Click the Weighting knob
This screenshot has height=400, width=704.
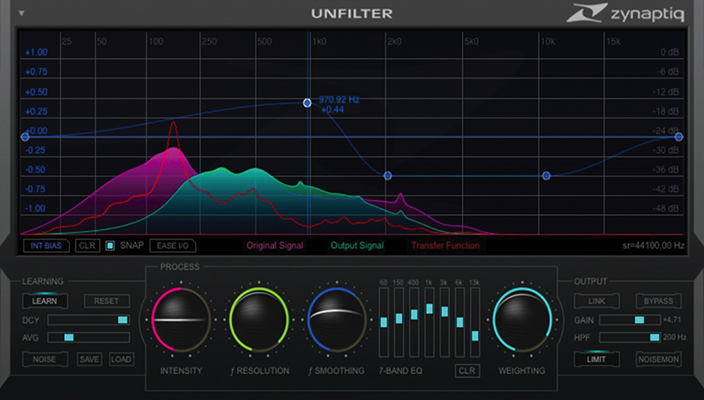pyautogui.click(x=524, y=322)
